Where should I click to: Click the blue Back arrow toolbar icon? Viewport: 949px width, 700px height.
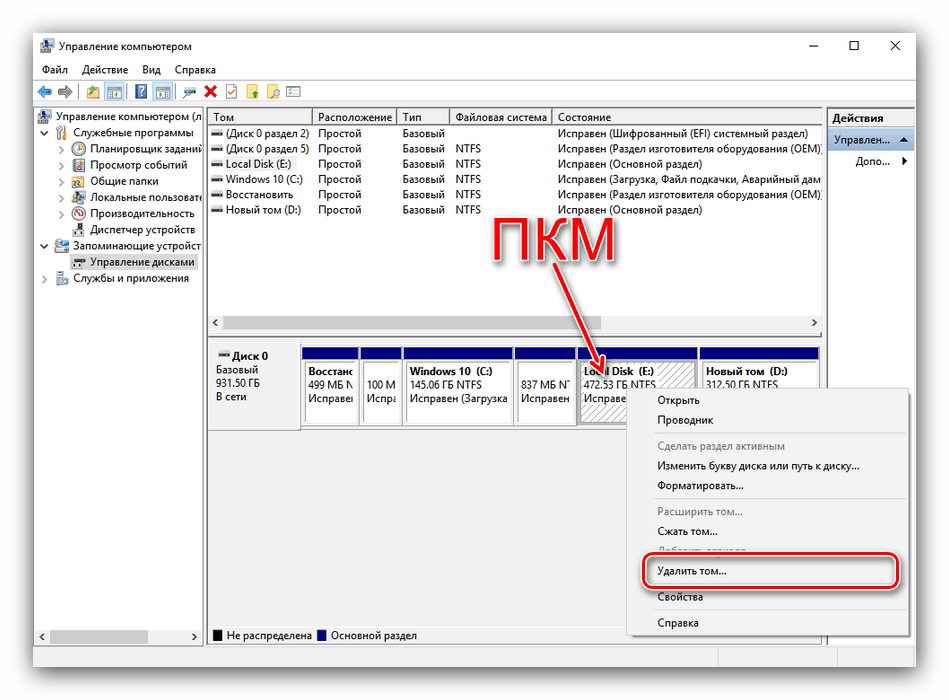(45, 91)
